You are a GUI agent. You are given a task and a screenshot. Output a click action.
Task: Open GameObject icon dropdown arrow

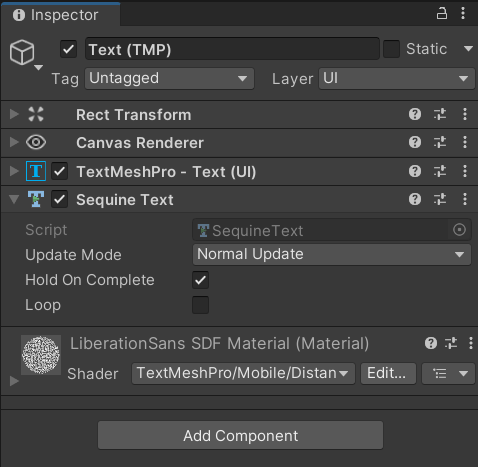(x=38, y=68)
